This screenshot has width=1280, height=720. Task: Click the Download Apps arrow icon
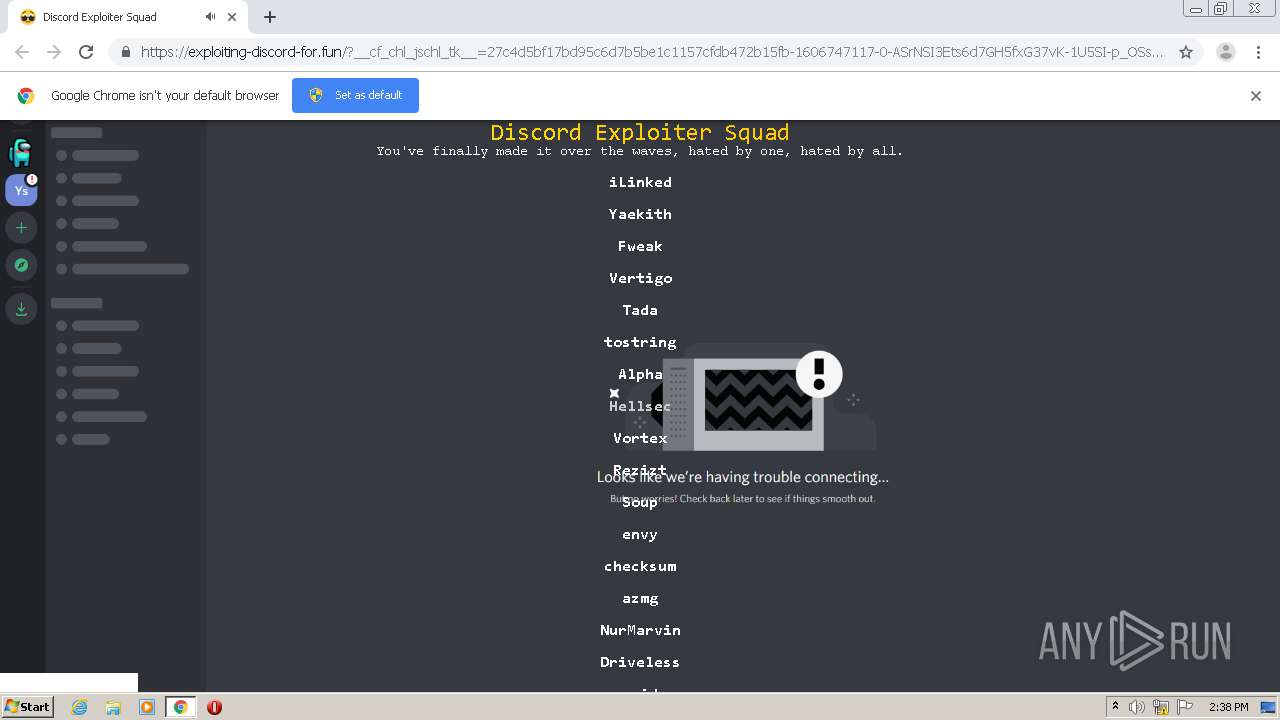click(x=21, y=309)
